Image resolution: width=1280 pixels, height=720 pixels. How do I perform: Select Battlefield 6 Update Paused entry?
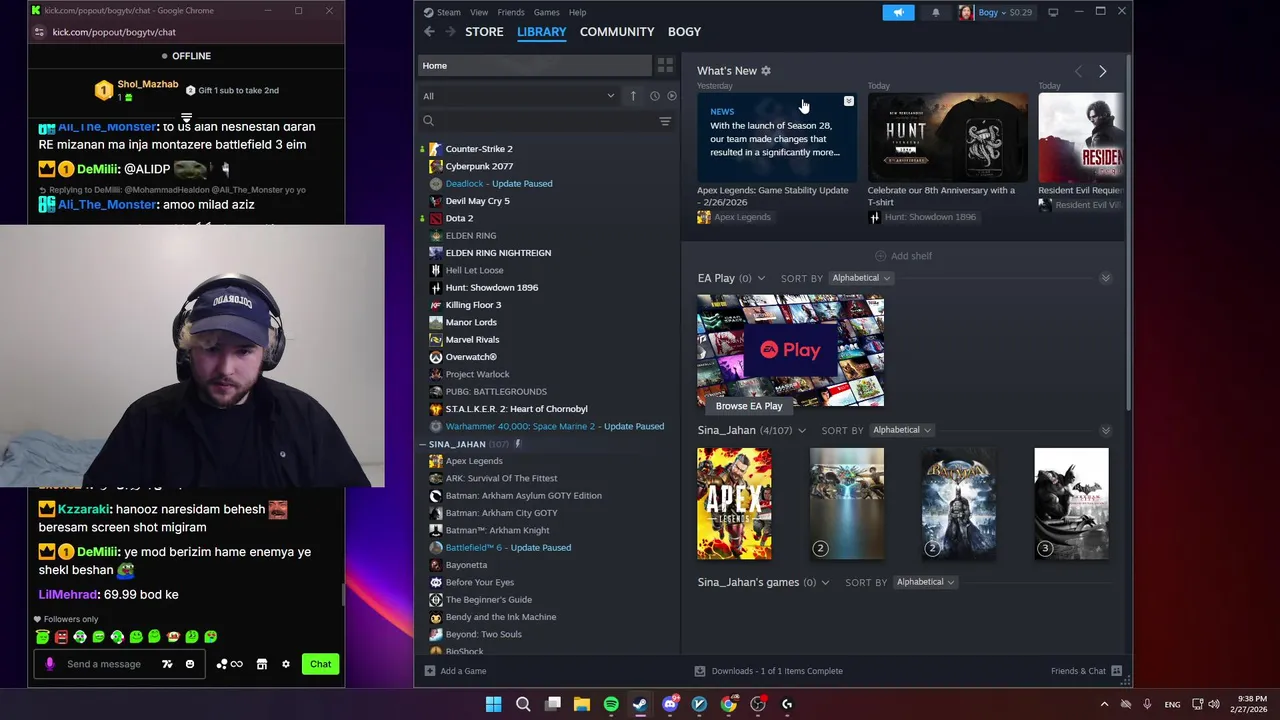508,548
